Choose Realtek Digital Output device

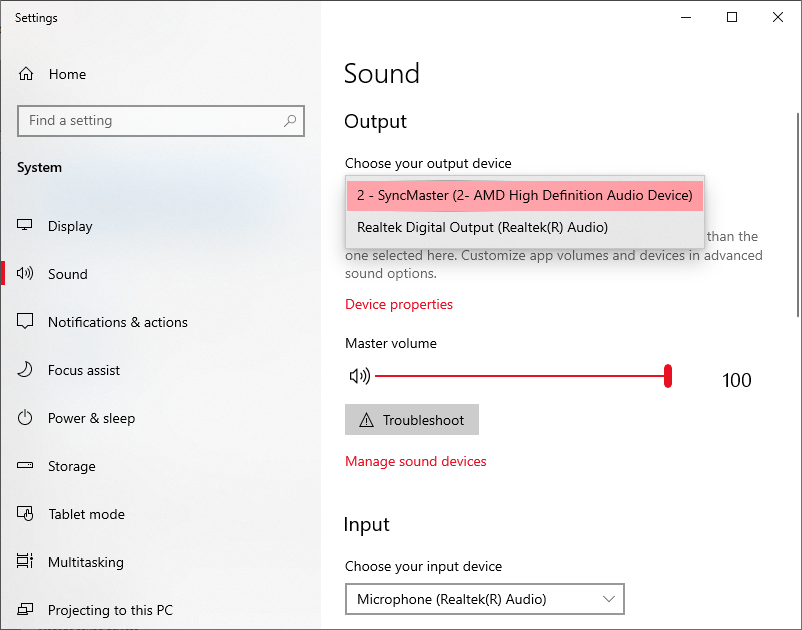click(x=482, y=227)
